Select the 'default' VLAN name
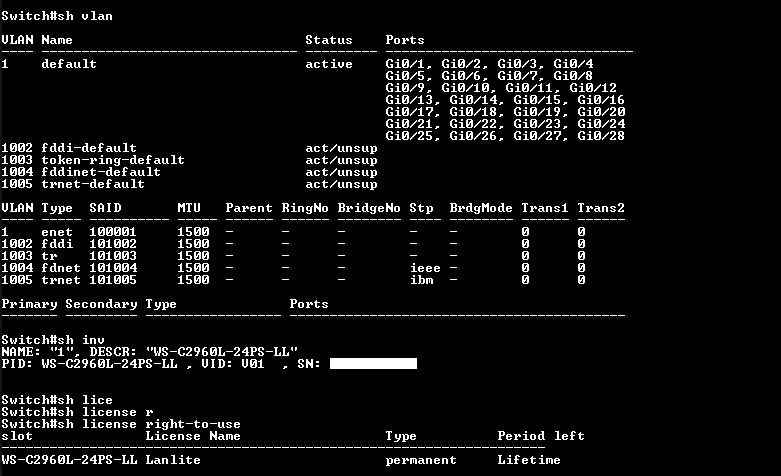The image size is (781, 476). 69,64
